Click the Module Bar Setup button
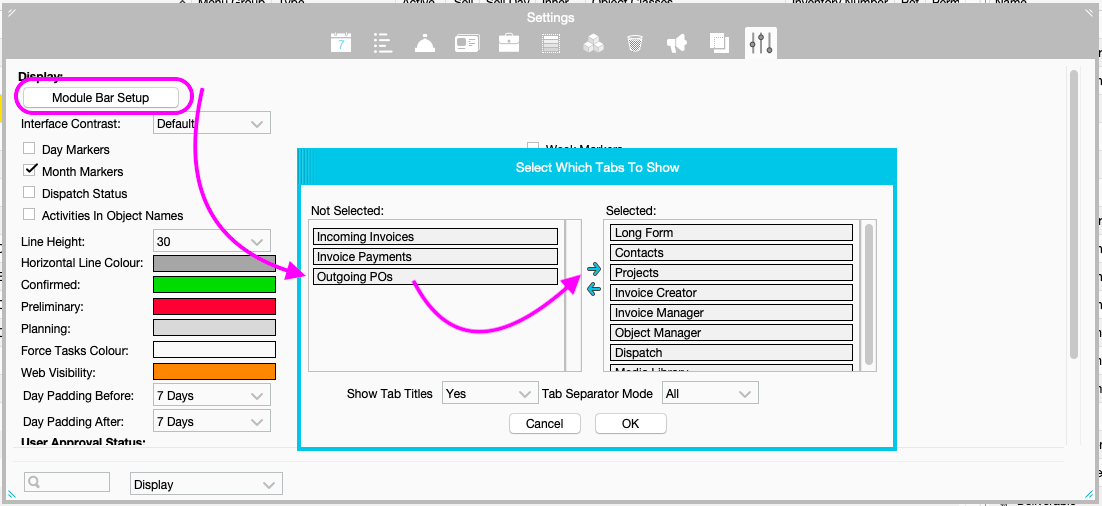 click(101, 98)
